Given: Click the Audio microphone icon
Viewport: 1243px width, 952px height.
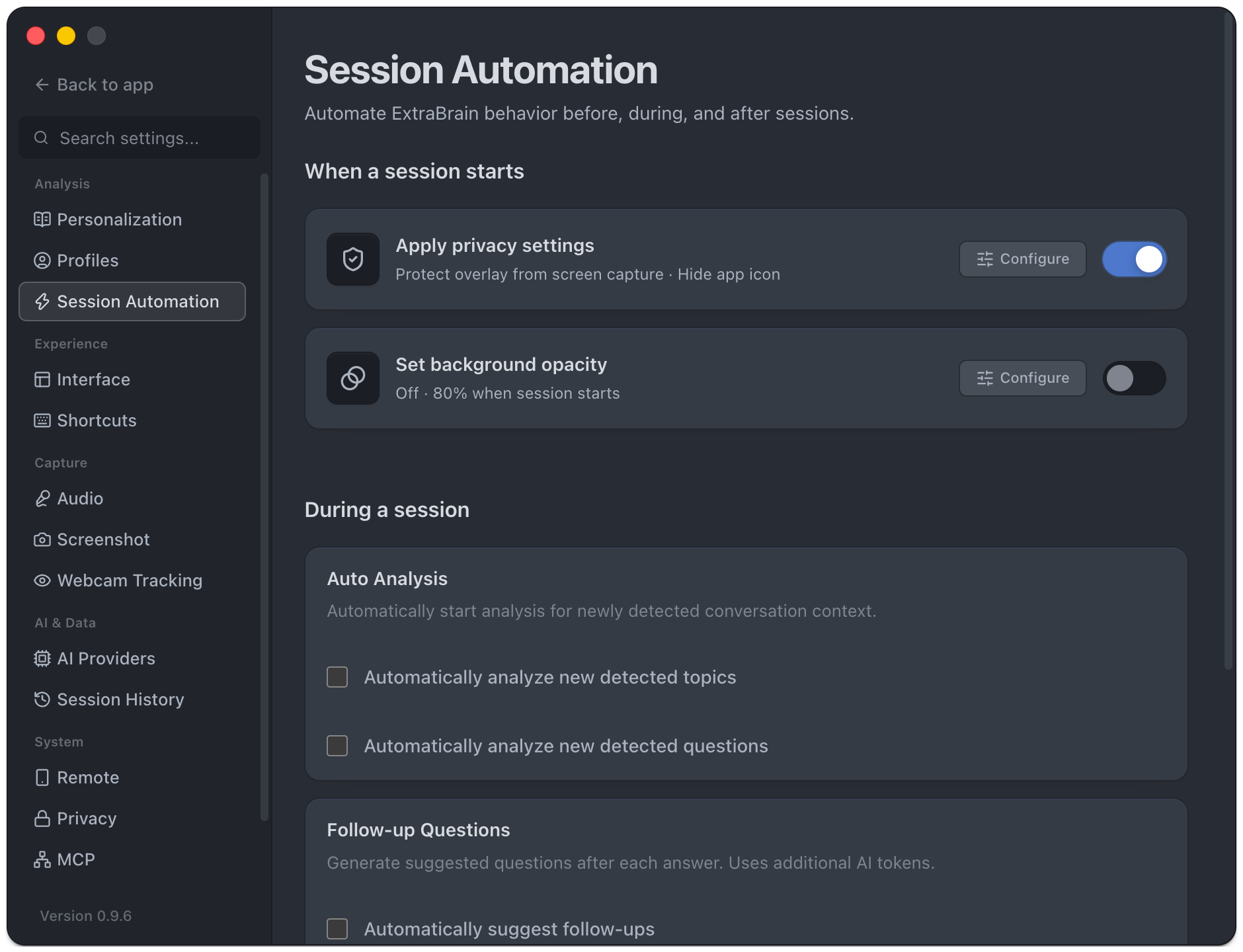Looking at the screenshot, I should (42, 498).
